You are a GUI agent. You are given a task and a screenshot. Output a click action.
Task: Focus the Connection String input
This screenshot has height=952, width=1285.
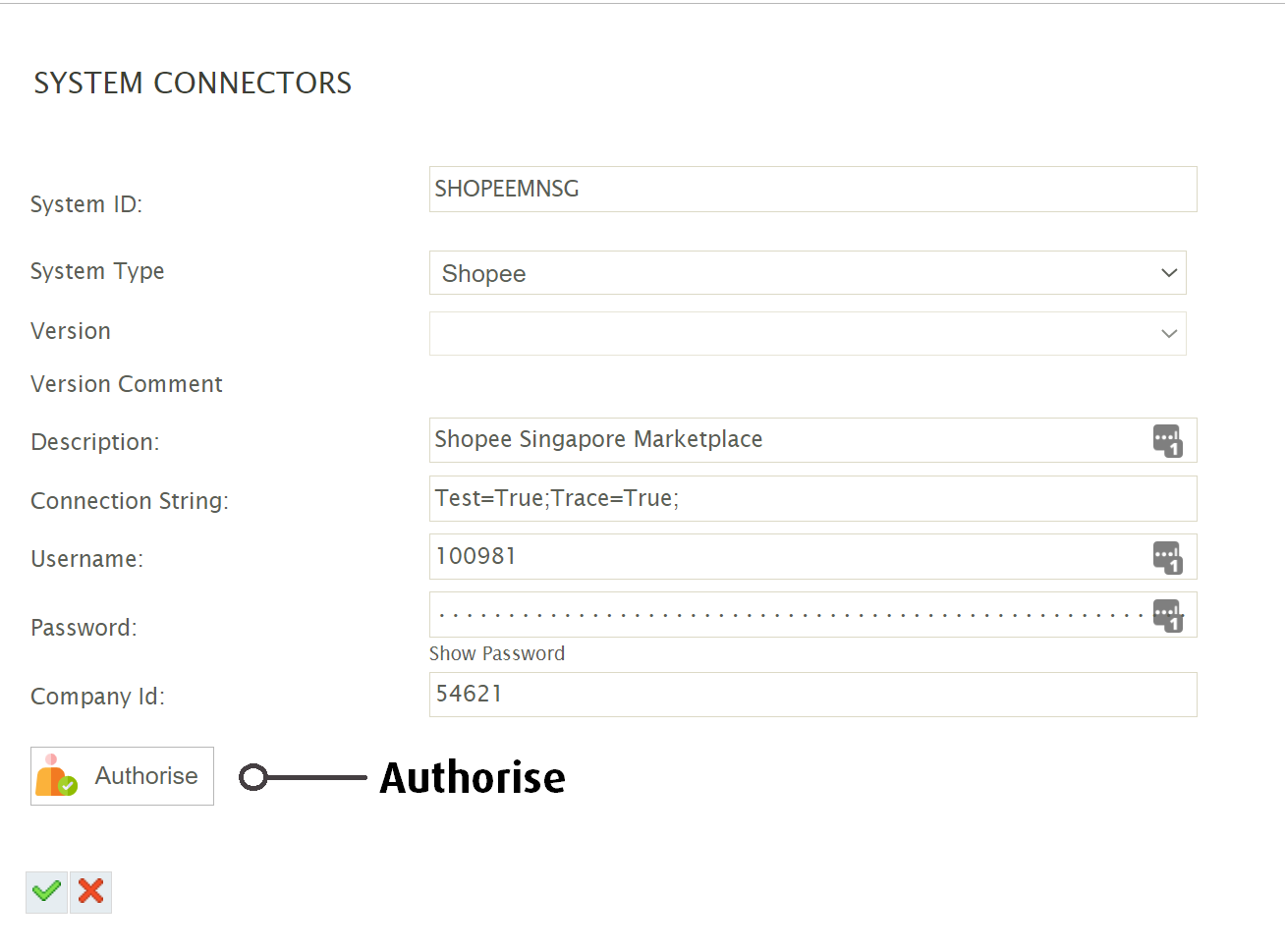pos(812,499)
